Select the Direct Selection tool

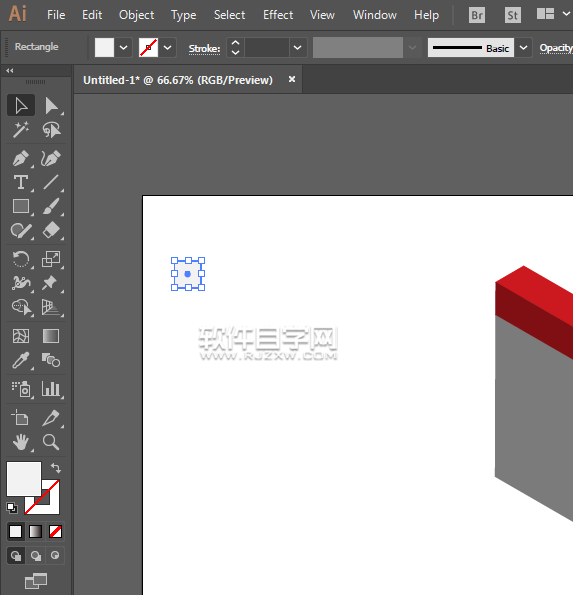[x=51, y=105]
